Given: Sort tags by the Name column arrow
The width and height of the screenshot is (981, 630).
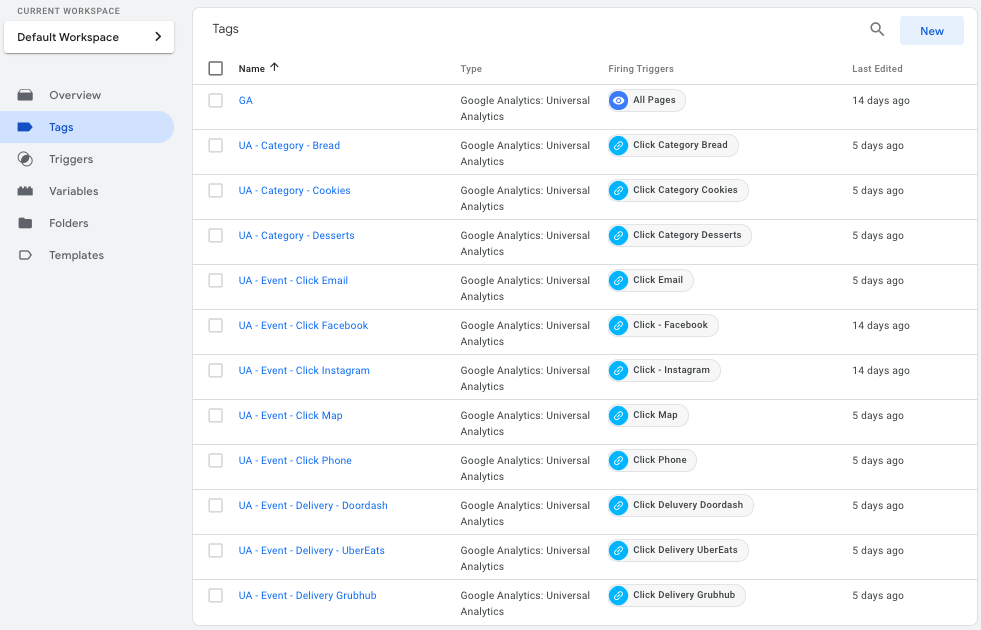Looking at the screenshot, I should tap(275, 68).
